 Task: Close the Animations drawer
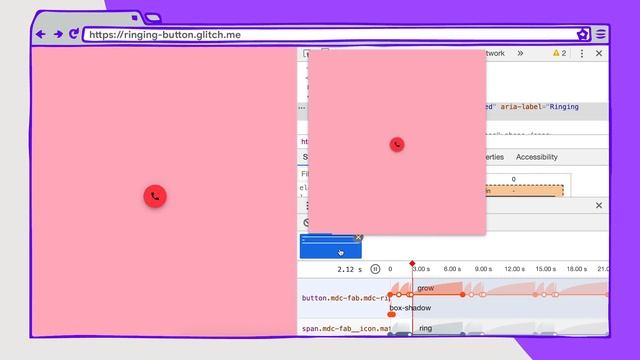(x=599, y=205)
